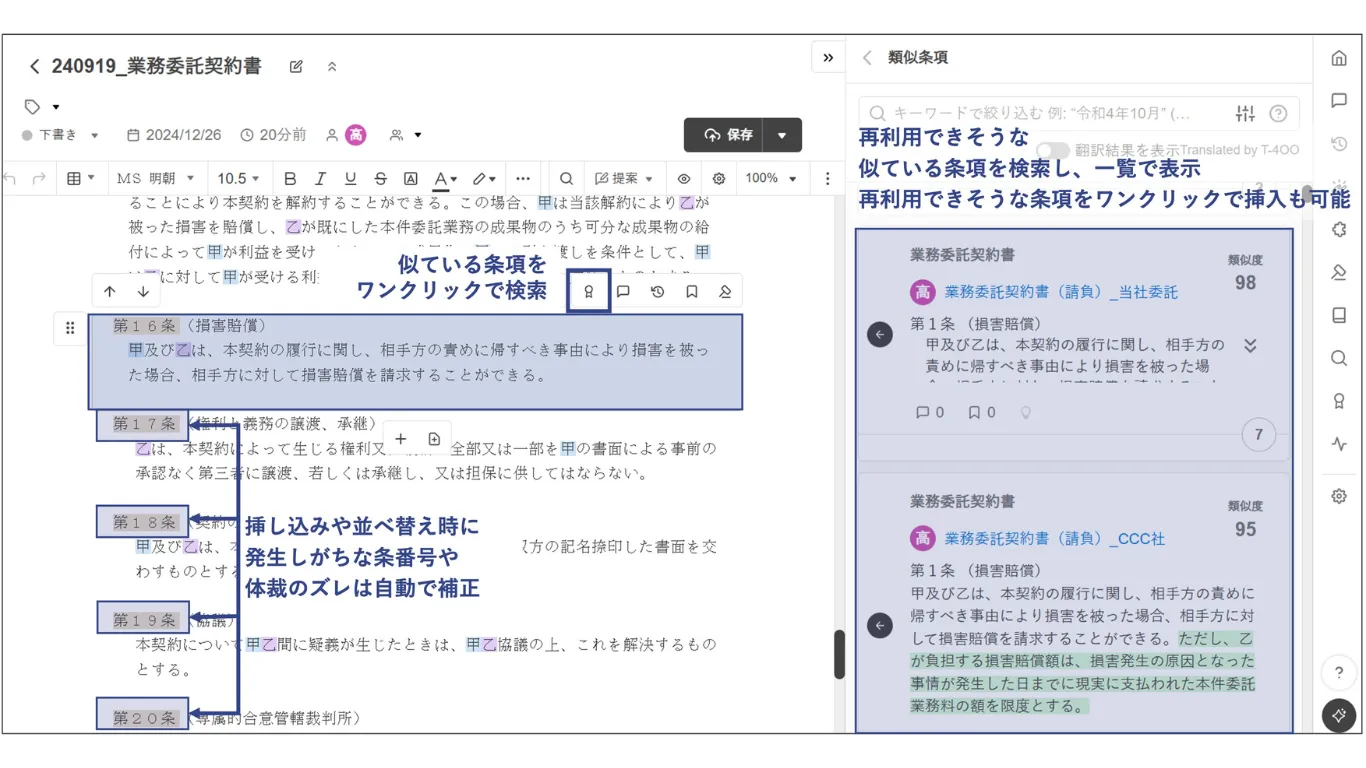Toggle the translation results switch

(x=1052, y=150)
